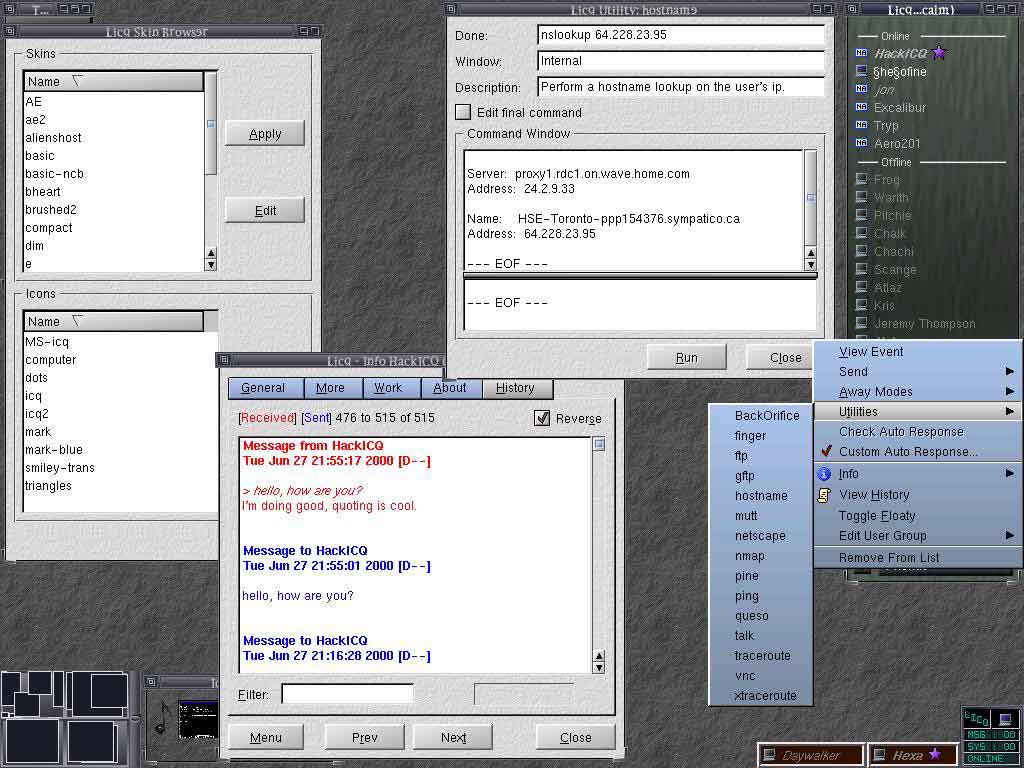Open the Daywalker floaty in taskbar

(810, 755)
